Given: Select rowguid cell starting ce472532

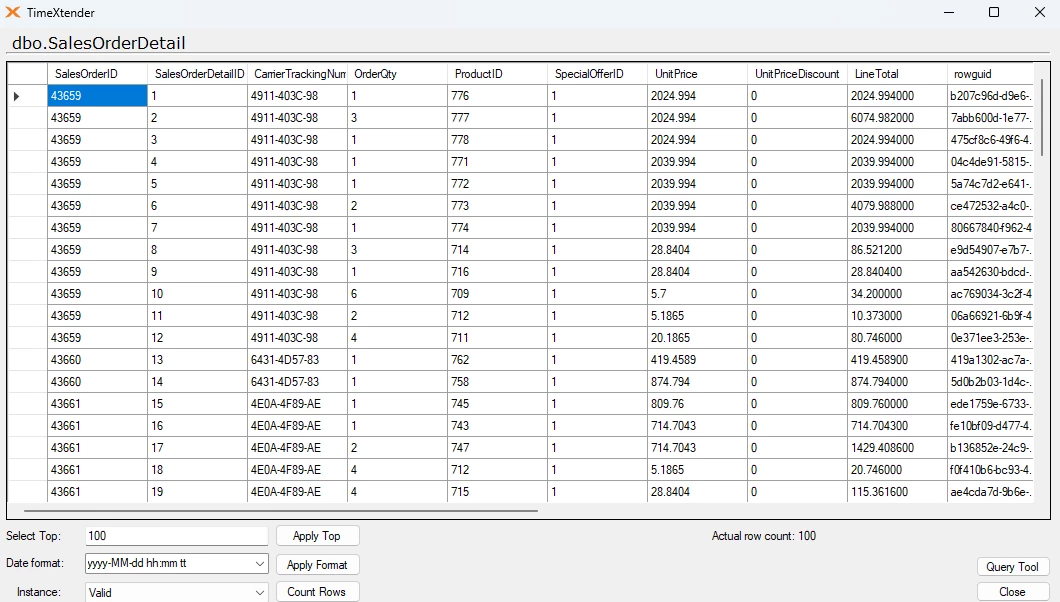Looking at the screenshot, I should 990,205.
